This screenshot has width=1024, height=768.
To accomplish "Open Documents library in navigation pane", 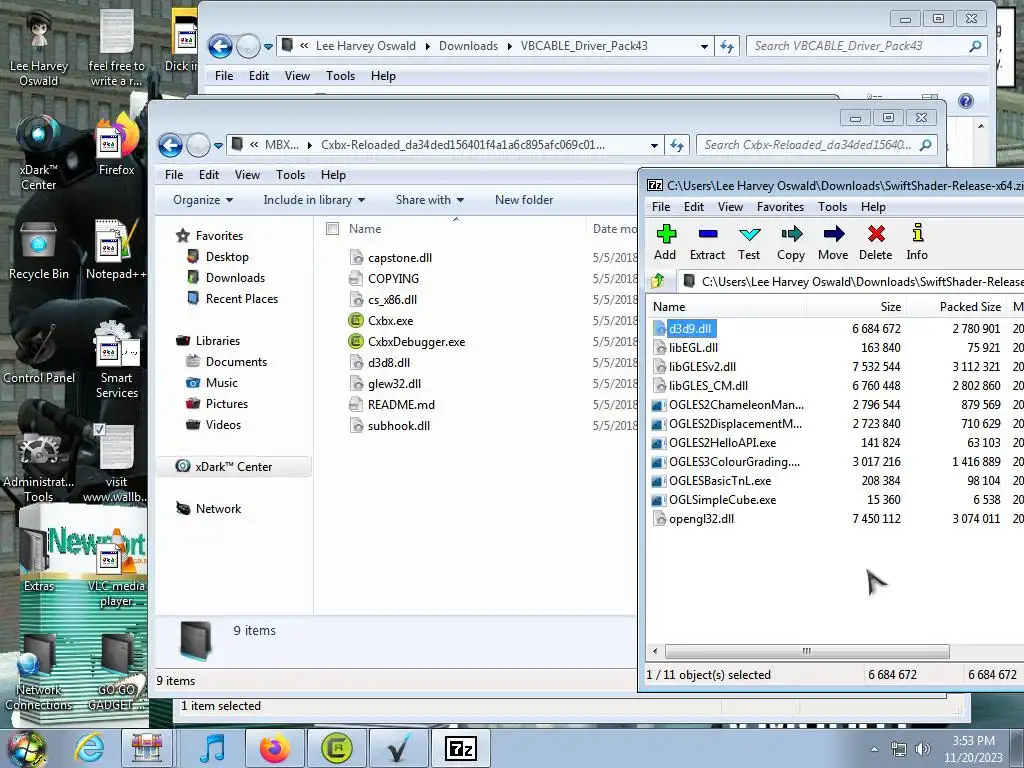I will click(x=236, y=362).
